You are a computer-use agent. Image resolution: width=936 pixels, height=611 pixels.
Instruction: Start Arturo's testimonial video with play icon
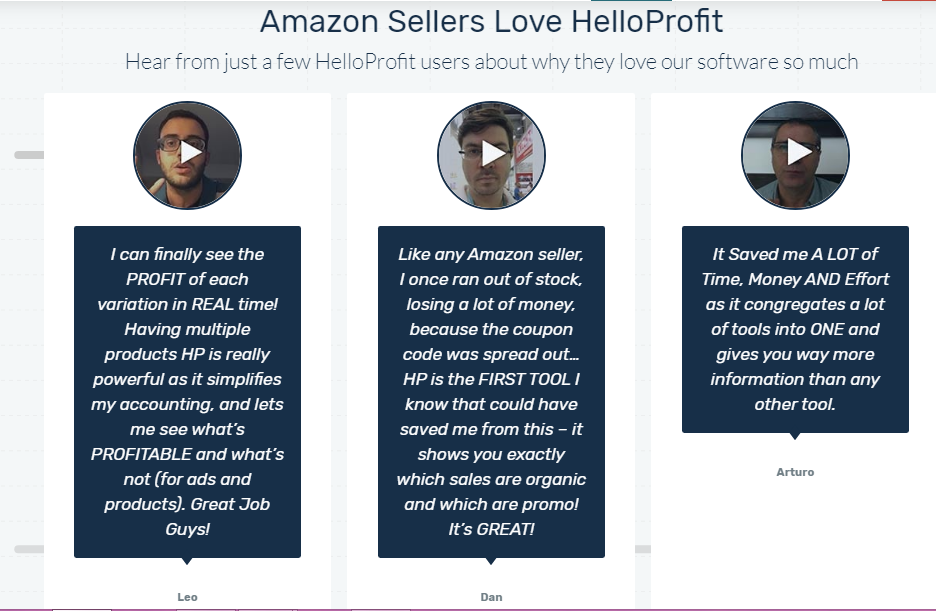(799, 152)
